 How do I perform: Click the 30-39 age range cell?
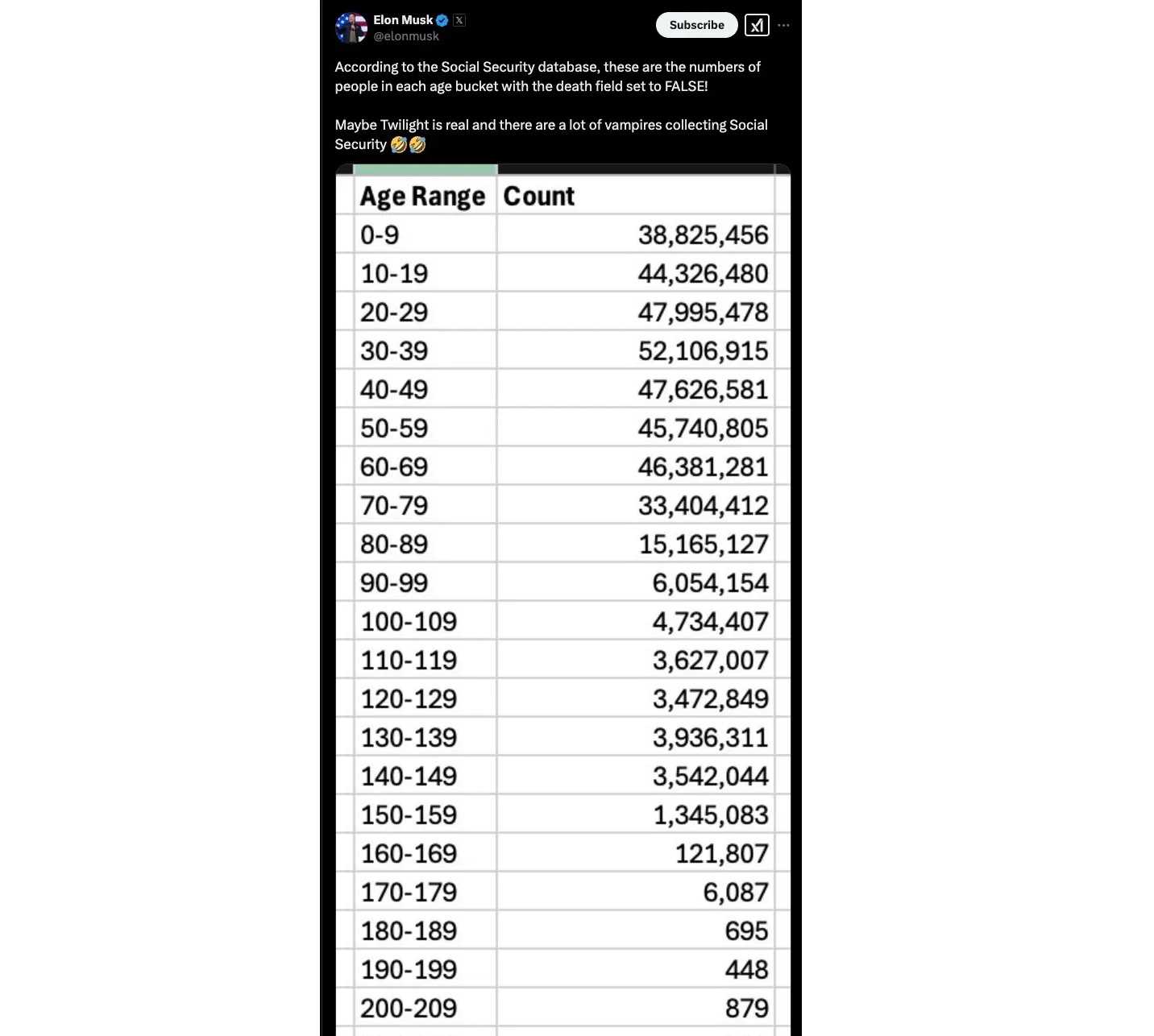pyautogui.click(x=394, y=350)
